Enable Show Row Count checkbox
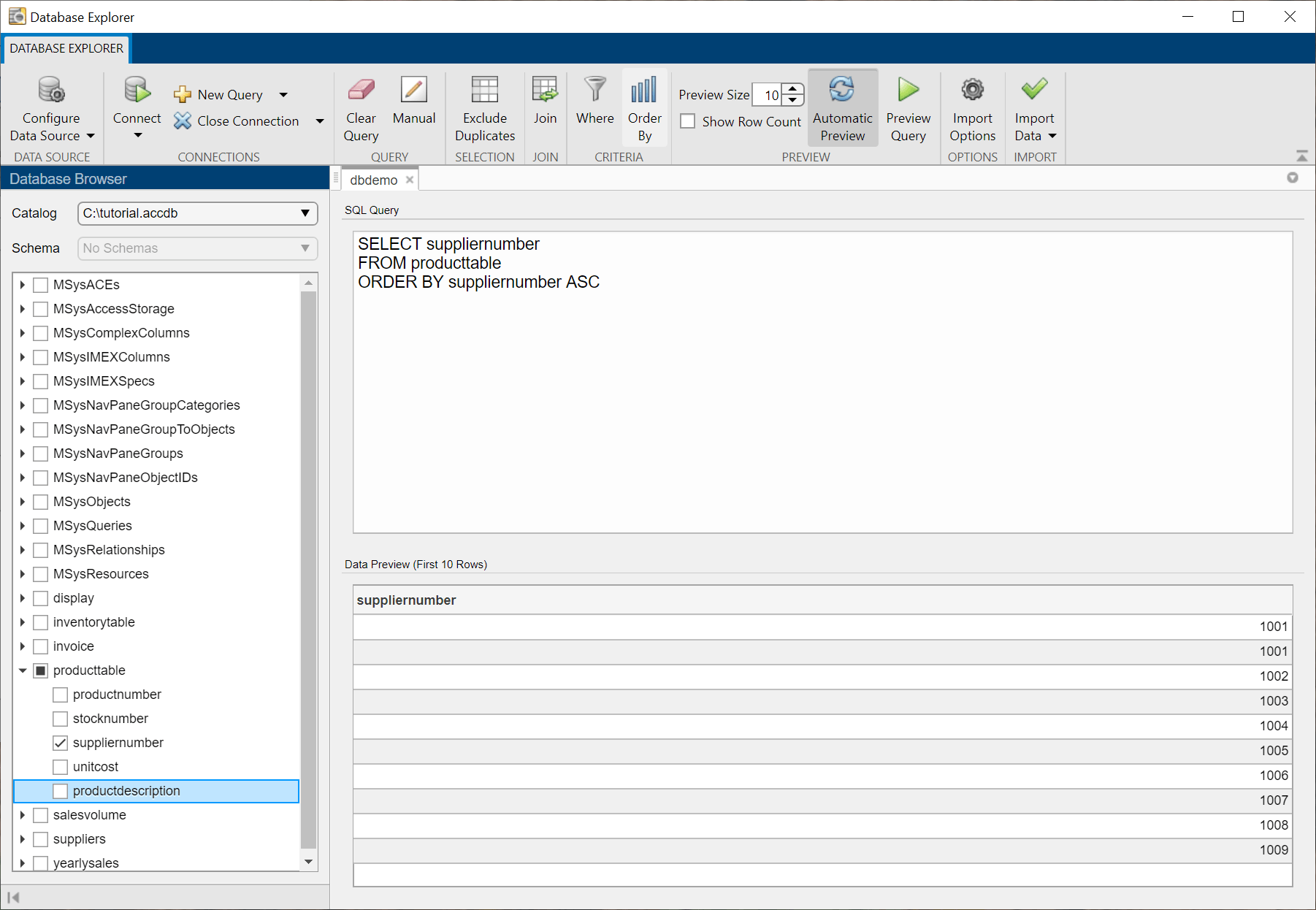Image resolution: width=1316 pixels, height=910 pixels. coord(688,121)
